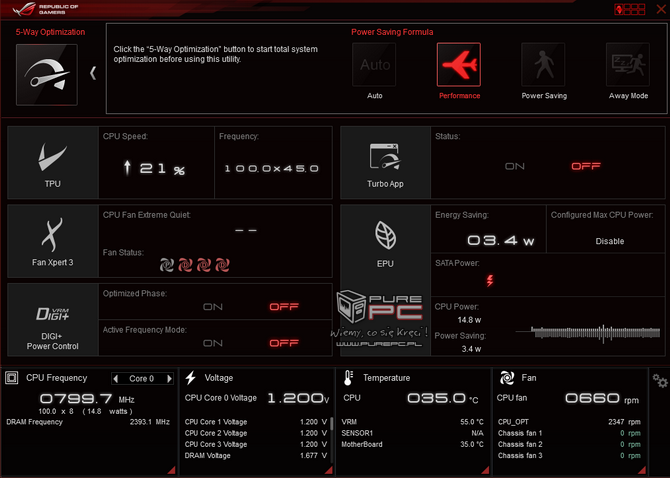Click the MotherBoard temperature row
Image resolution: width=670 pixels, height=478 pixels.
pyautogui.click(x=412, y=444)
